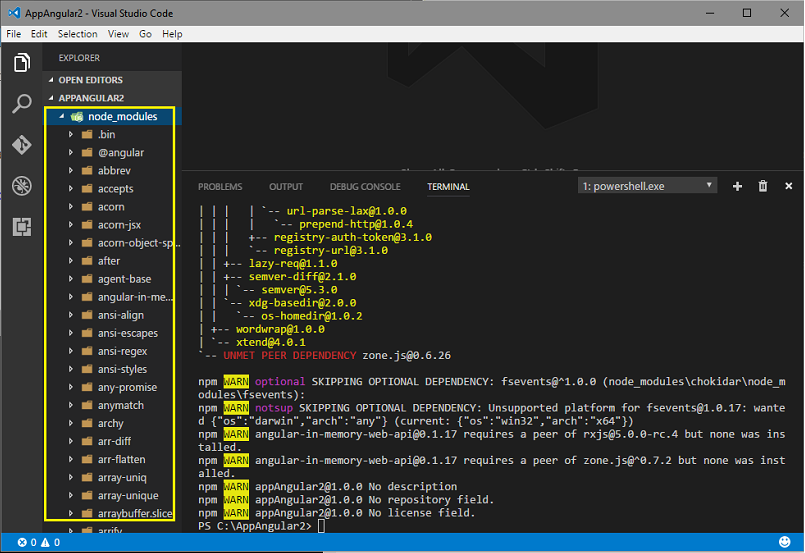This screenshot has height=553, width=805.
Task: Click the after folder icon
Action: tap(87, 261)
